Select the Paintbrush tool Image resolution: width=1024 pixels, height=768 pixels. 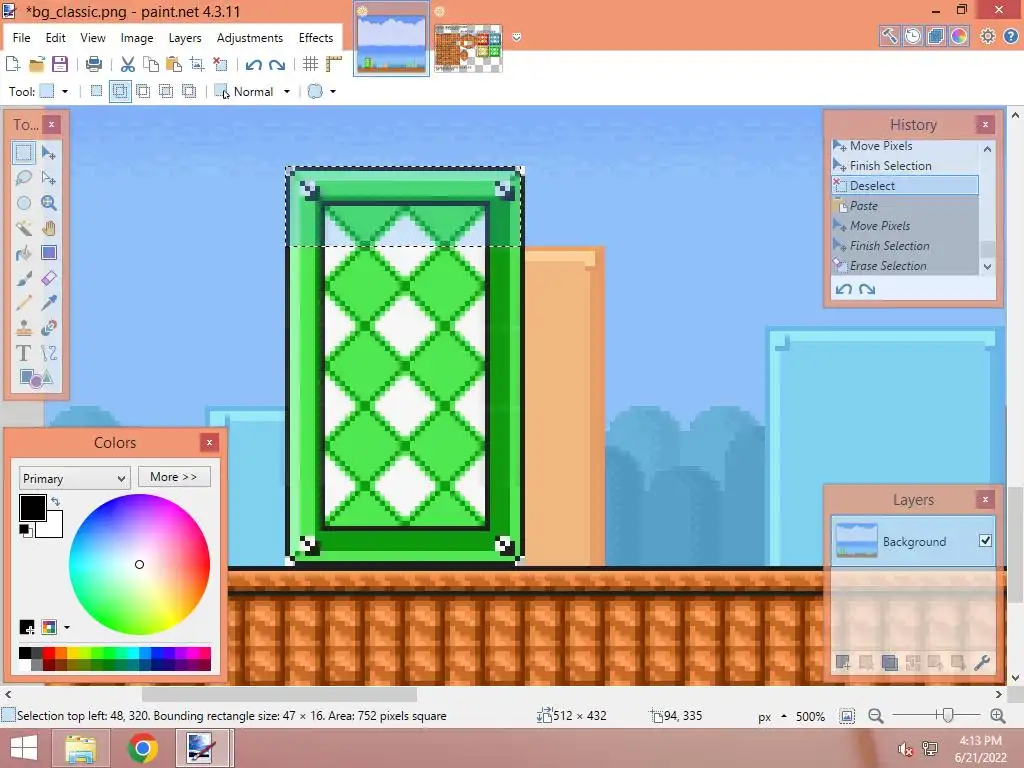(x=24, y=278)
